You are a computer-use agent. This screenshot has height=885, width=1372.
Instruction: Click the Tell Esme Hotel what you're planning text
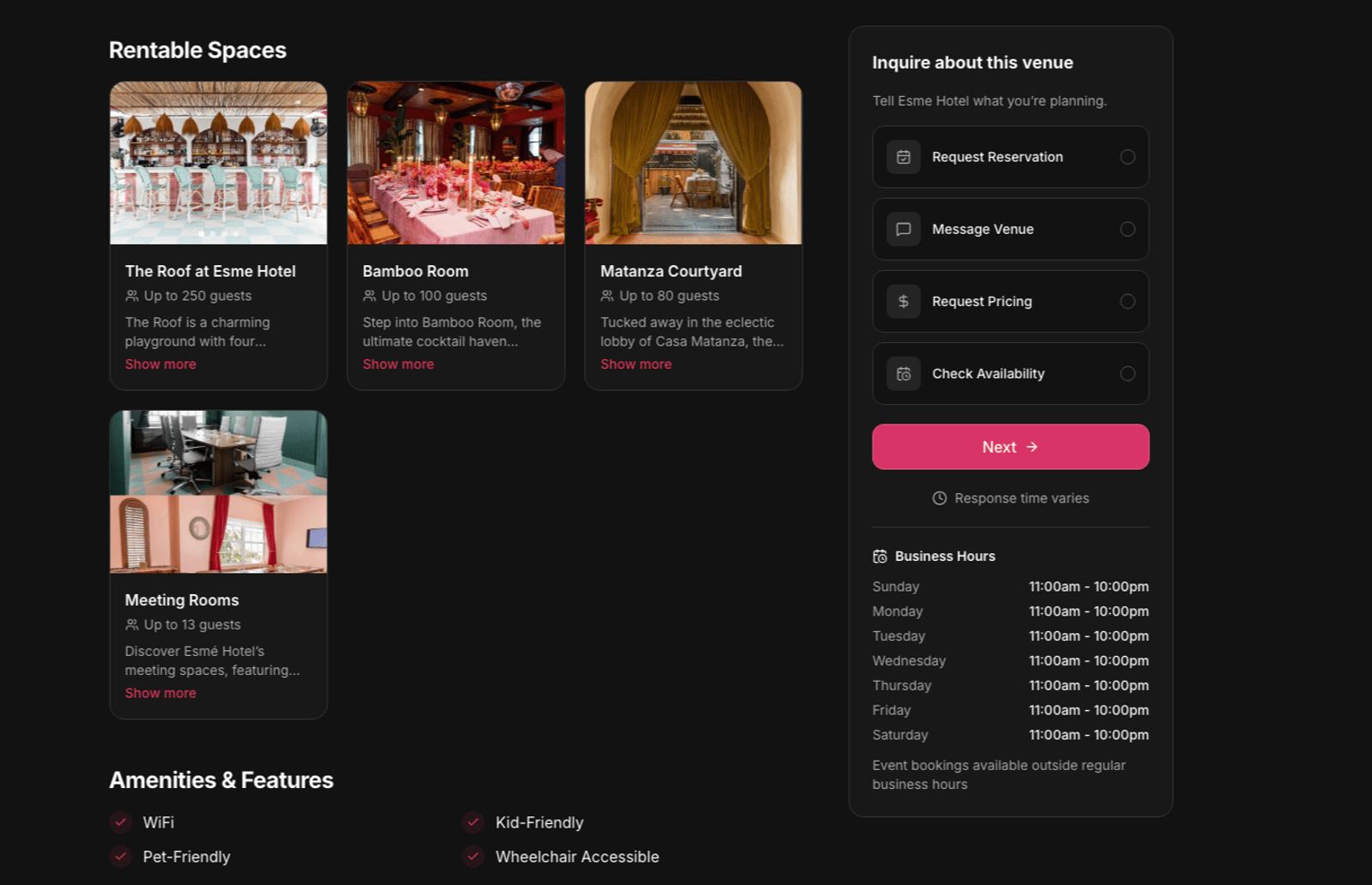click(x=990, y=101)
